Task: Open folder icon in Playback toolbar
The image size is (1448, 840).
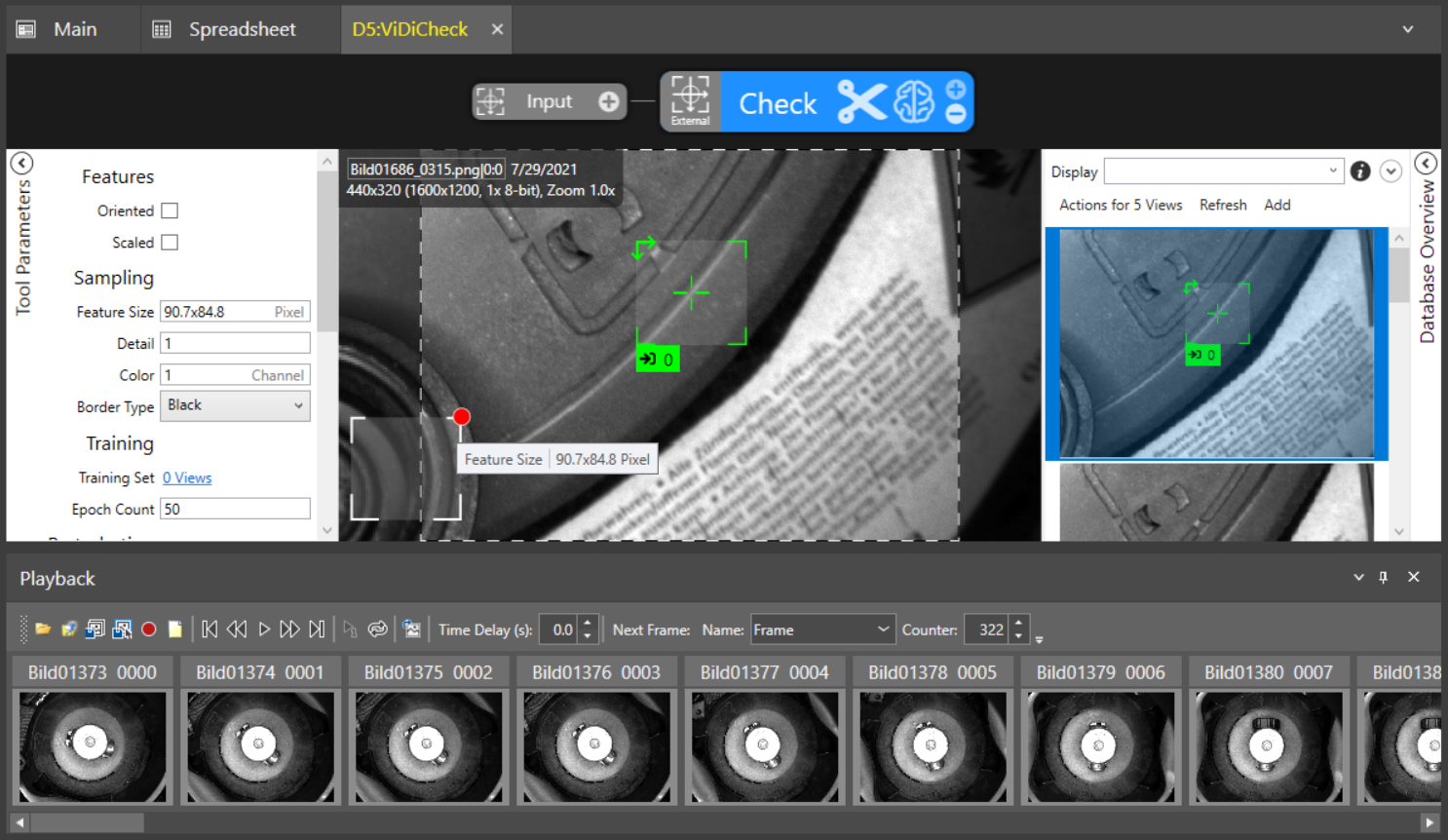Action: click(x=43, y=630)
